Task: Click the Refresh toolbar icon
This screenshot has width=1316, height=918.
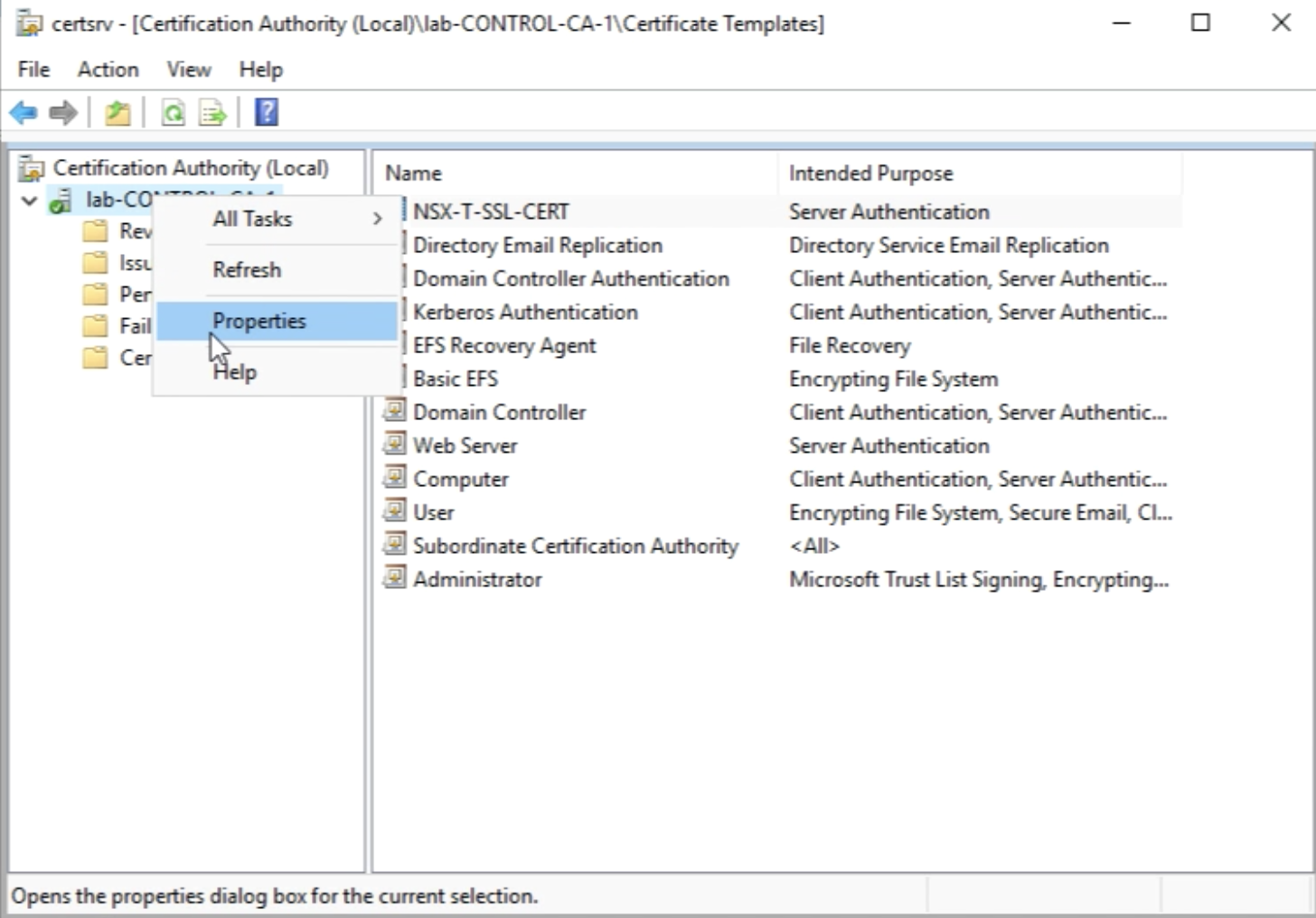Action: coord(173,113)
